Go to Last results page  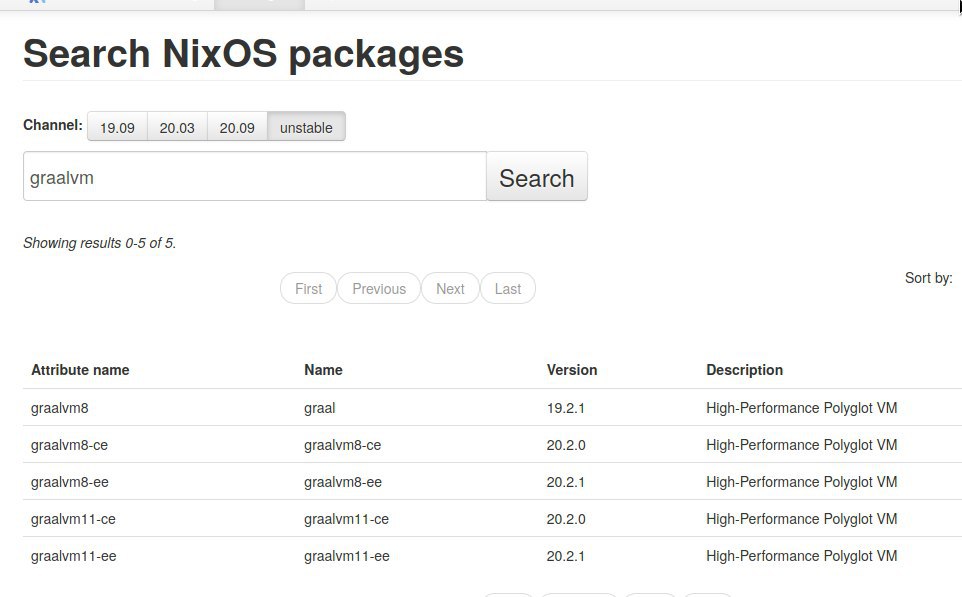click(508, 288)
